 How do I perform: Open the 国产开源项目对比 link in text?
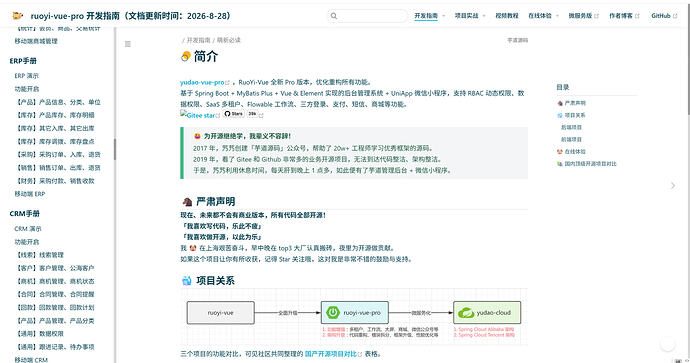pos(331,354)
